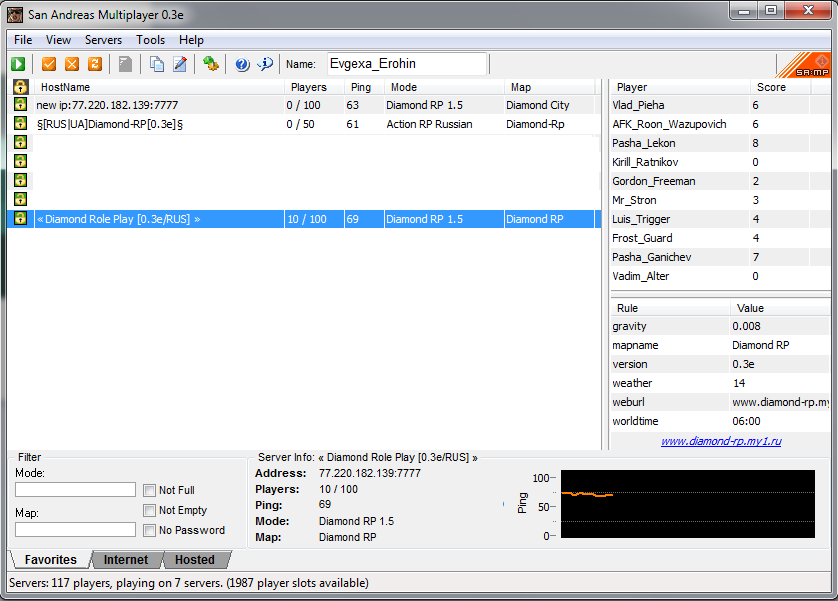Screen dimensions: 838x601
Task: Click the mapname rule row
Action: (x=720, y=345)
